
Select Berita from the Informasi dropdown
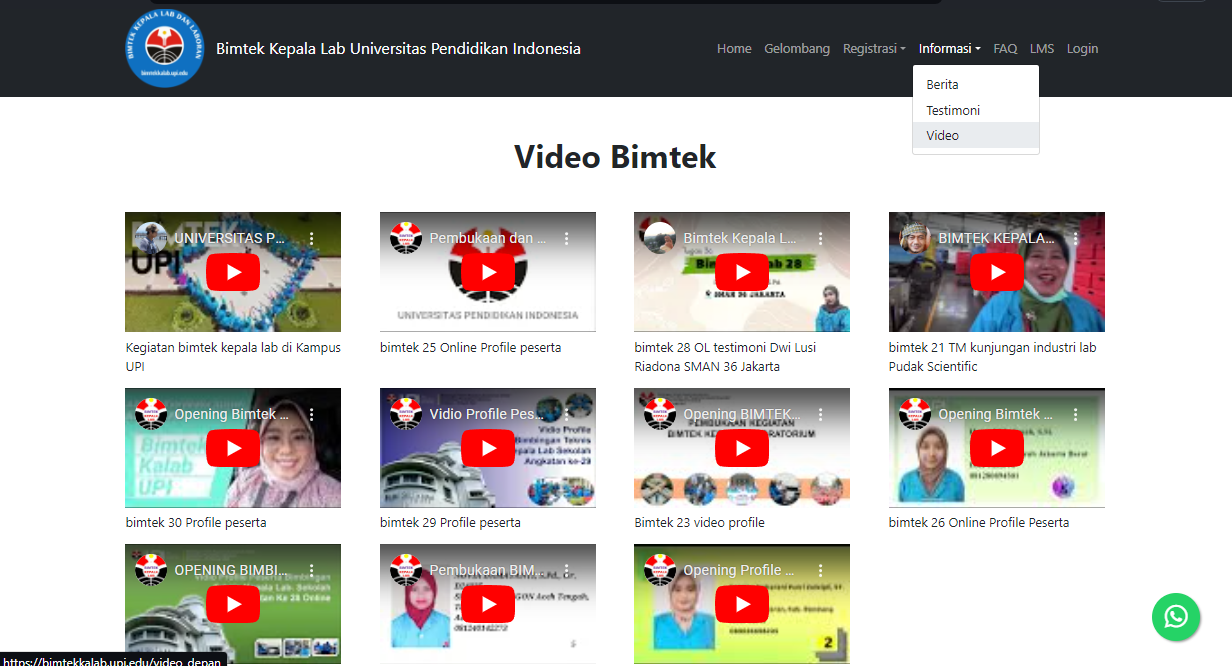point(942,85)
